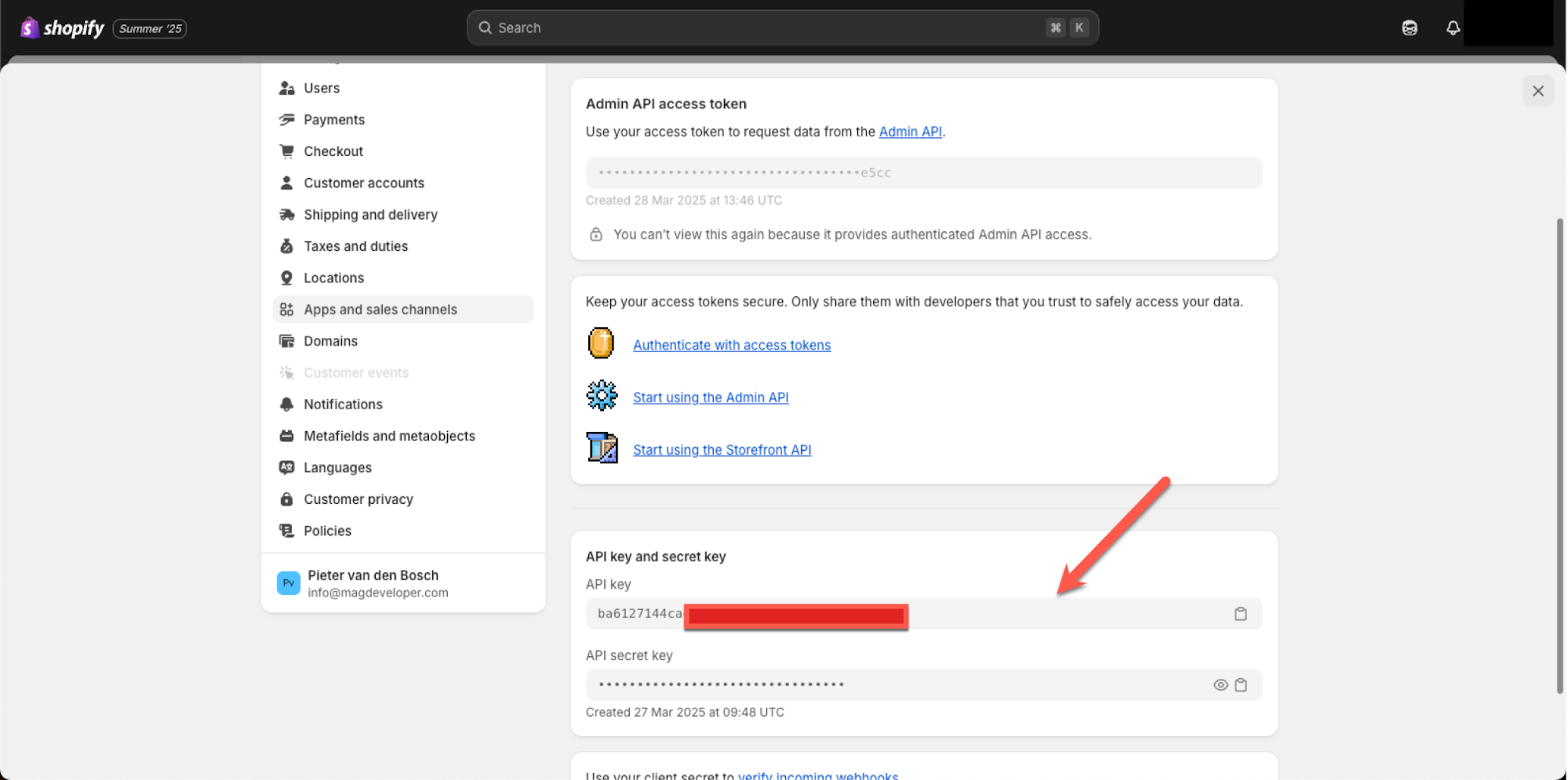Click Start using the Storefront API
Image resolution: width=1568 pixels, height=780 pixels.
coord(722,449)
